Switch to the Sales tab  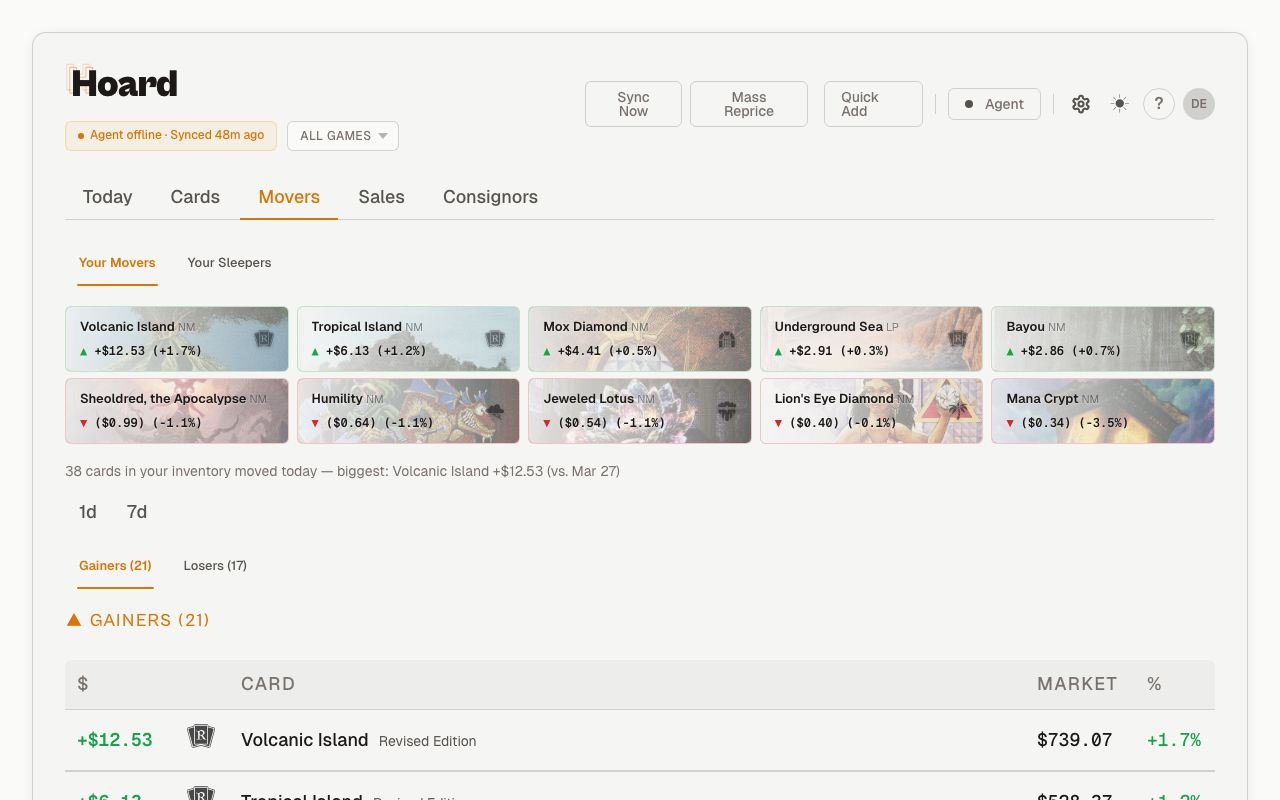pos(382,197)
